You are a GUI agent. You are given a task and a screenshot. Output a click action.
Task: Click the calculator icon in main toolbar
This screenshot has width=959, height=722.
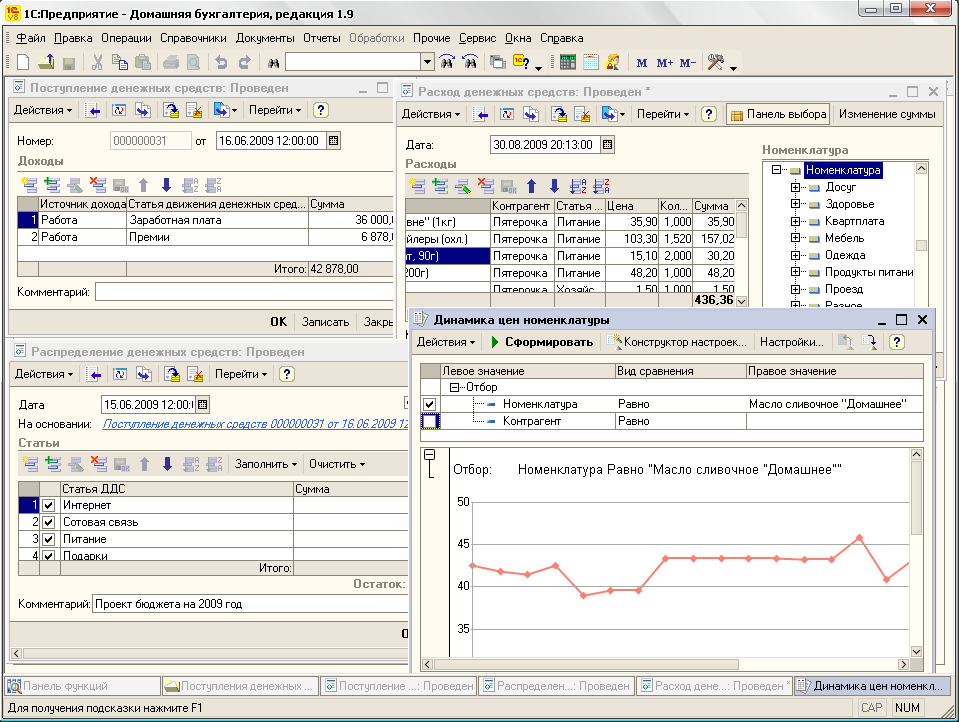coord(567,62)
